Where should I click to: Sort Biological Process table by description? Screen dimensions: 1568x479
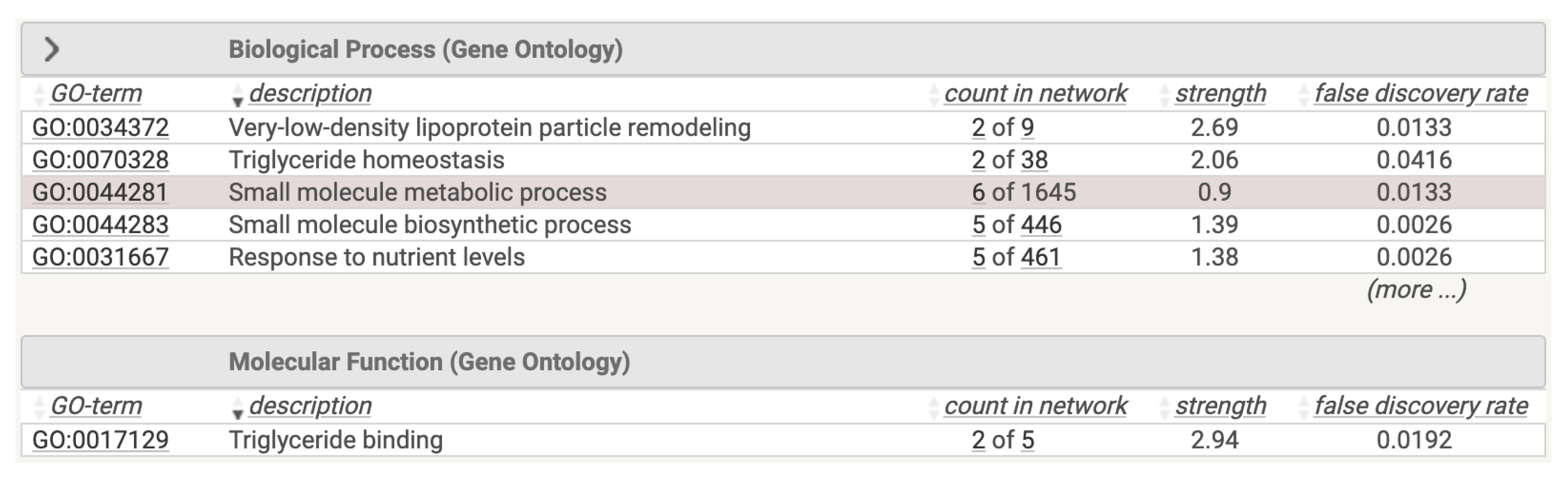point(310,94)
